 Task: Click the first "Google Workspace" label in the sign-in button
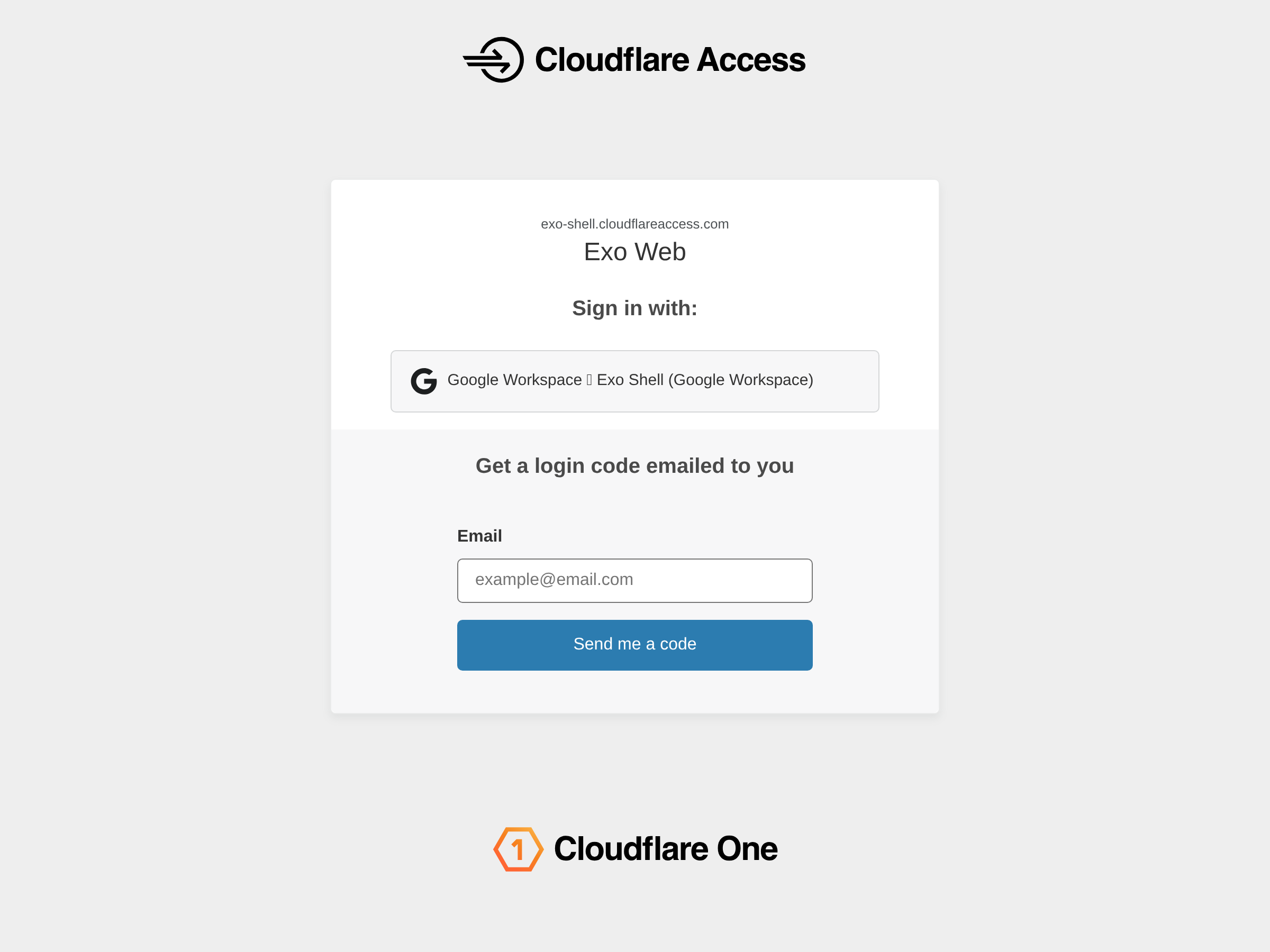pyautogui.click(x=514, y=380)
